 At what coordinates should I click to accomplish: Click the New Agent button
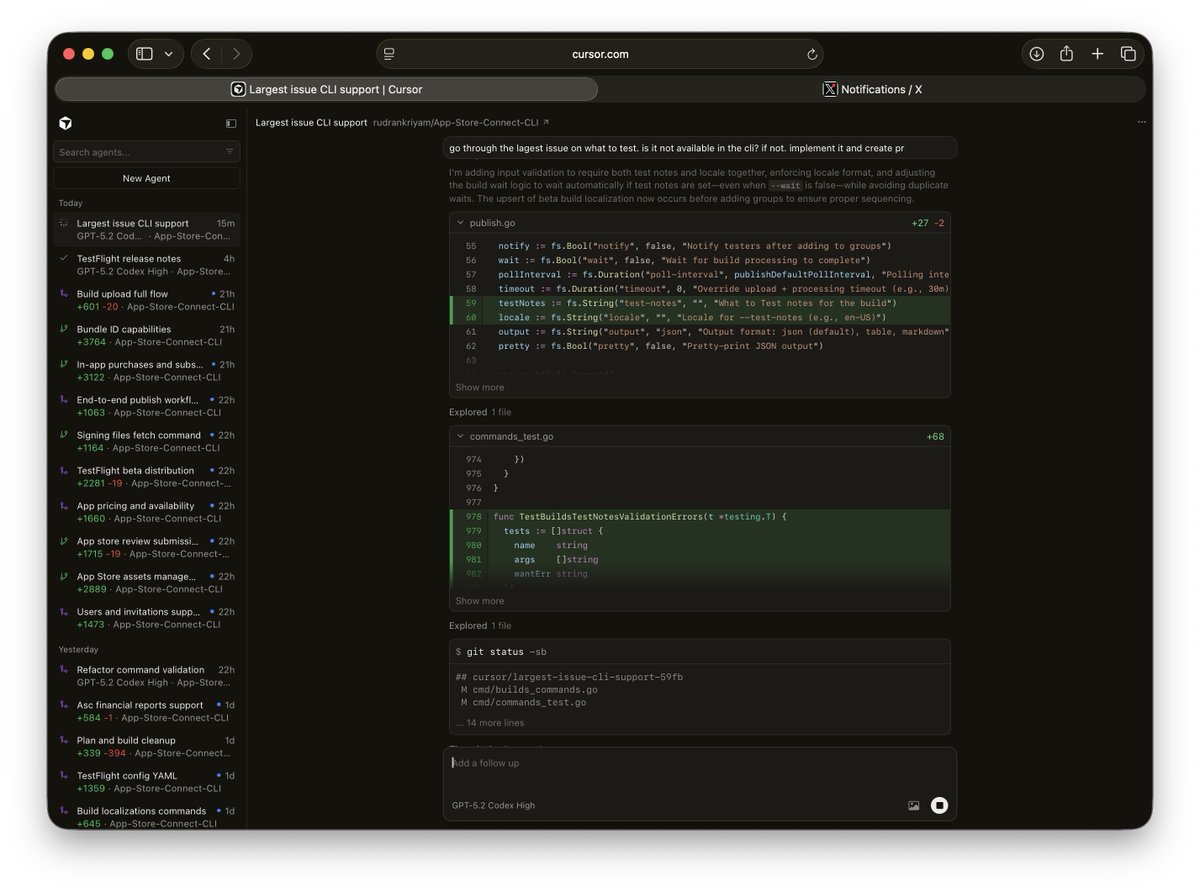pyautogui.click(x=146, y=178)
